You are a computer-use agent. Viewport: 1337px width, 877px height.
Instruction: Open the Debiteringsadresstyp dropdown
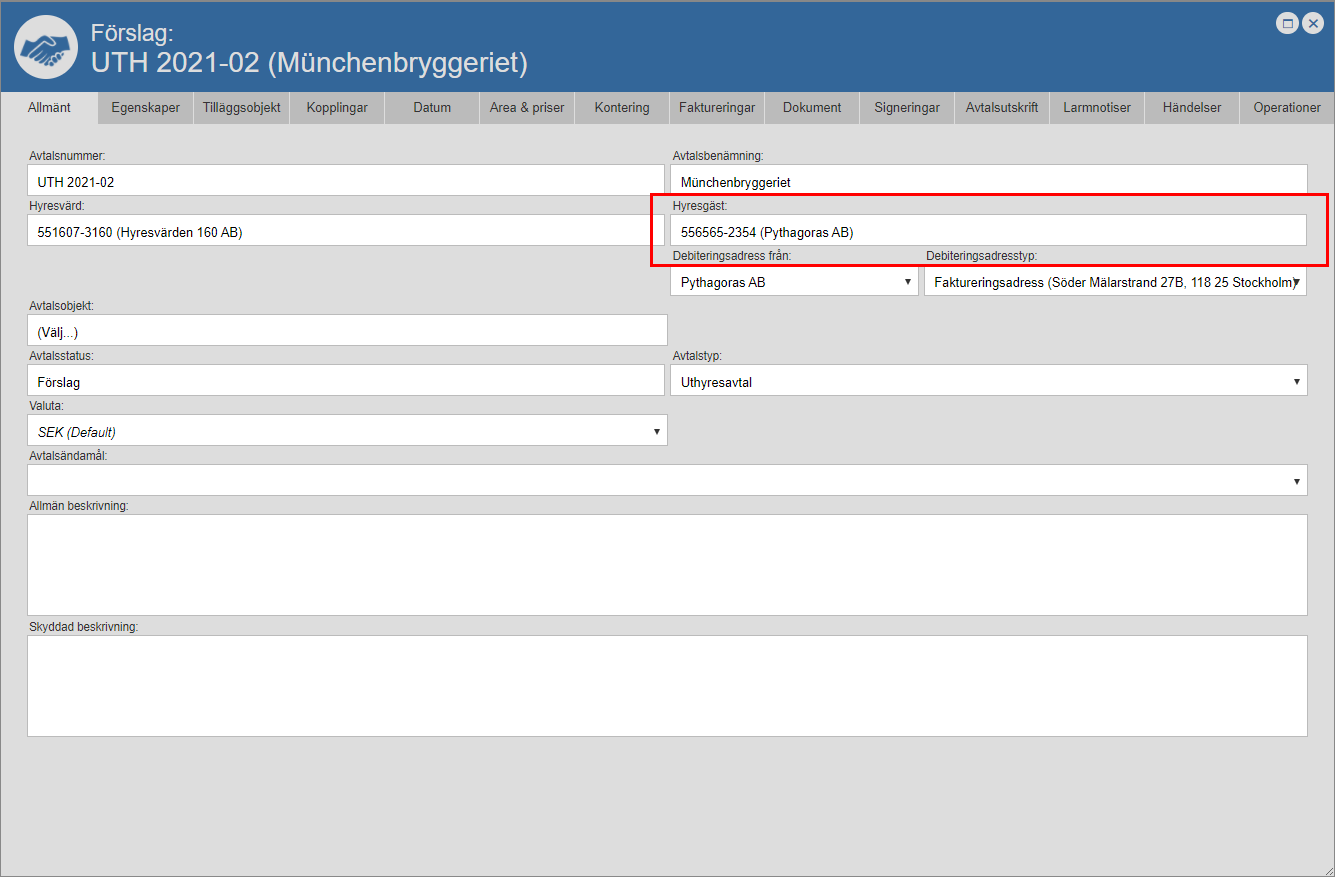1115,283
